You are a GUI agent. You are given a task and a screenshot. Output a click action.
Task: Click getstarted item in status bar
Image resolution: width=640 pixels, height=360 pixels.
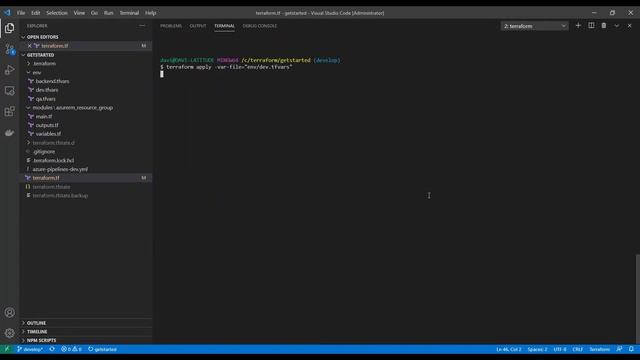(x=102, y=349)
